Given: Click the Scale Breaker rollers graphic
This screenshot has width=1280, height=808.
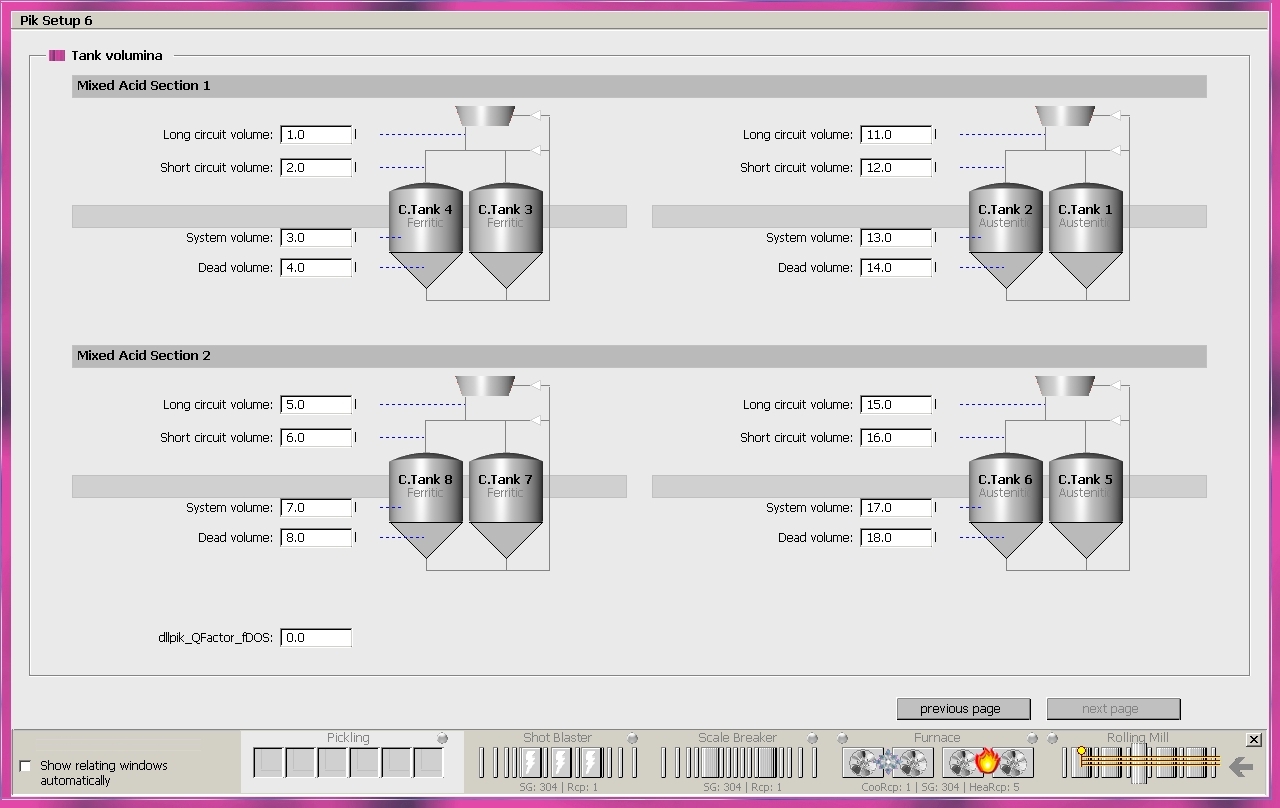Looking at the screenshot, I should 737,763.
